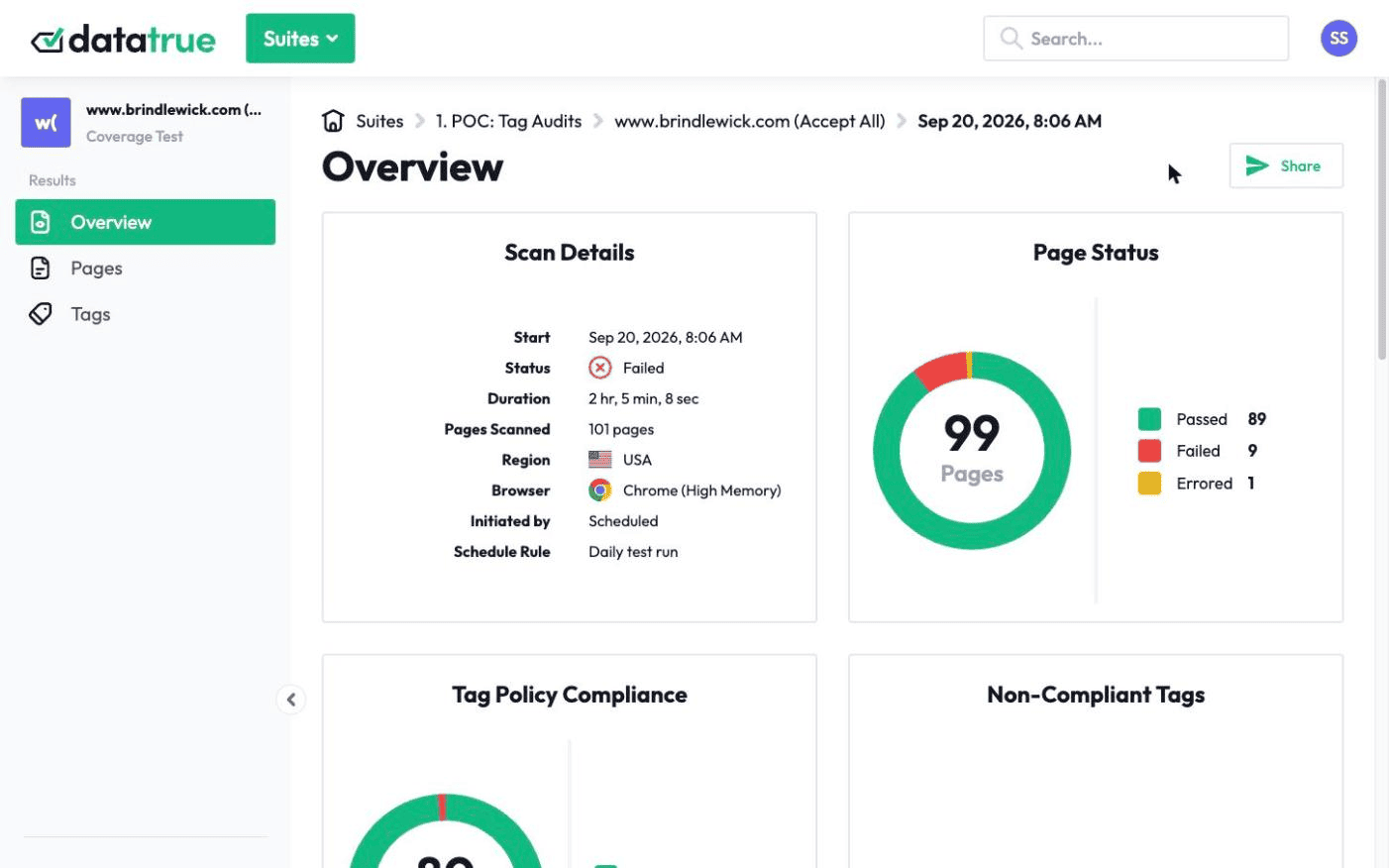Navigate to Suites breadcrumb
Screen dimensions: 1389x868
pyautogui.click(x=379, y=121)
